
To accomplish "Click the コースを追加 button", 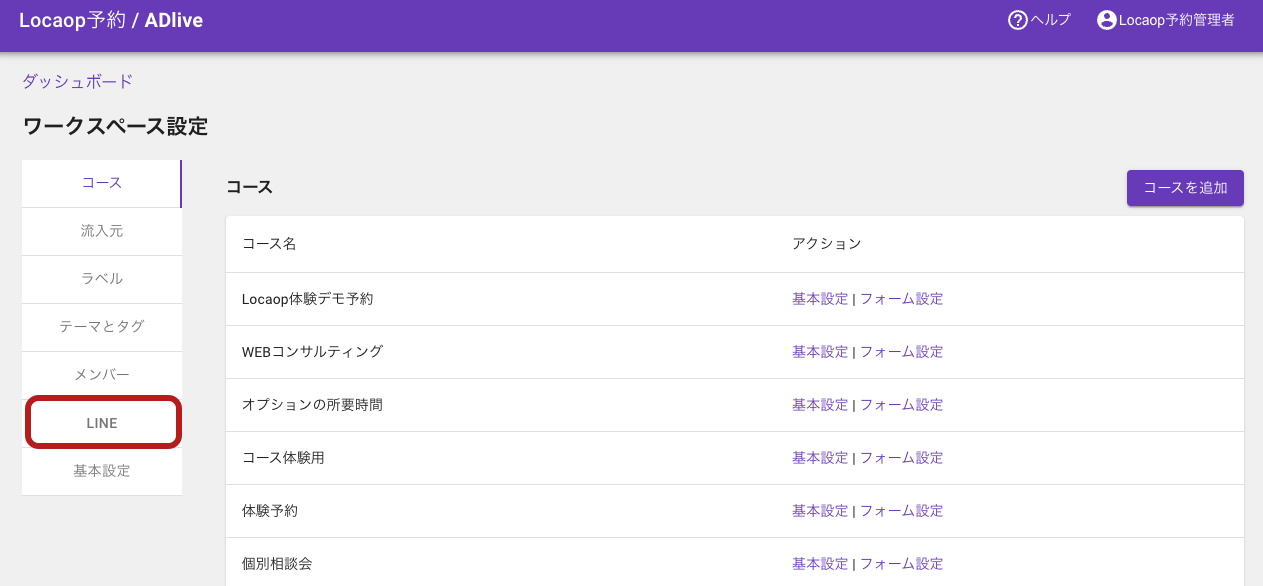I will point(1185,188).
